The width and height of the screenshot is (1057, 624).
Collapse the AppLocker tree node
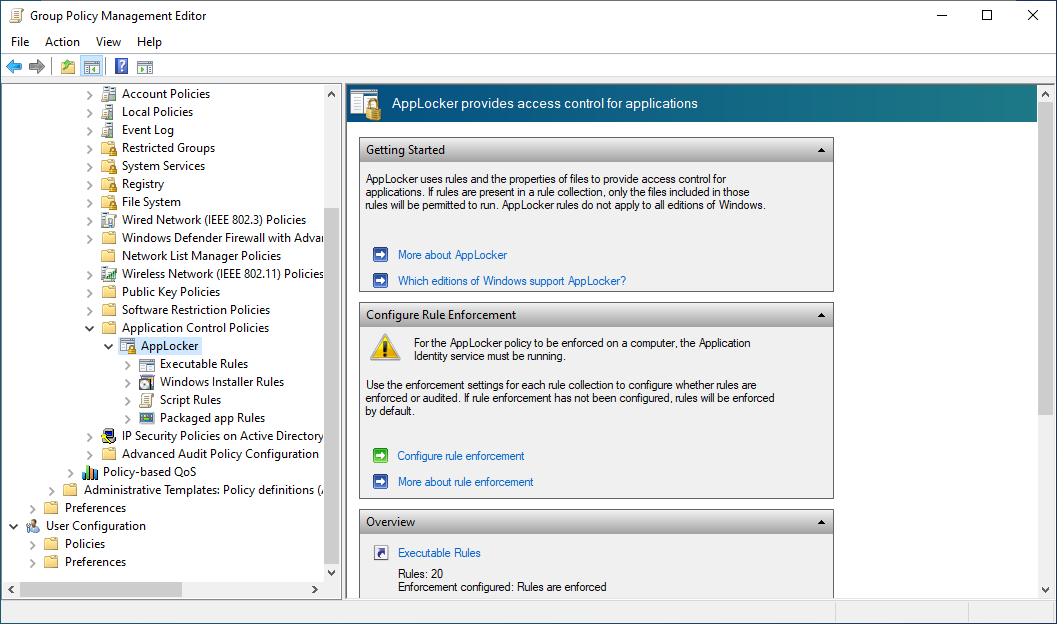coord(109,346)
